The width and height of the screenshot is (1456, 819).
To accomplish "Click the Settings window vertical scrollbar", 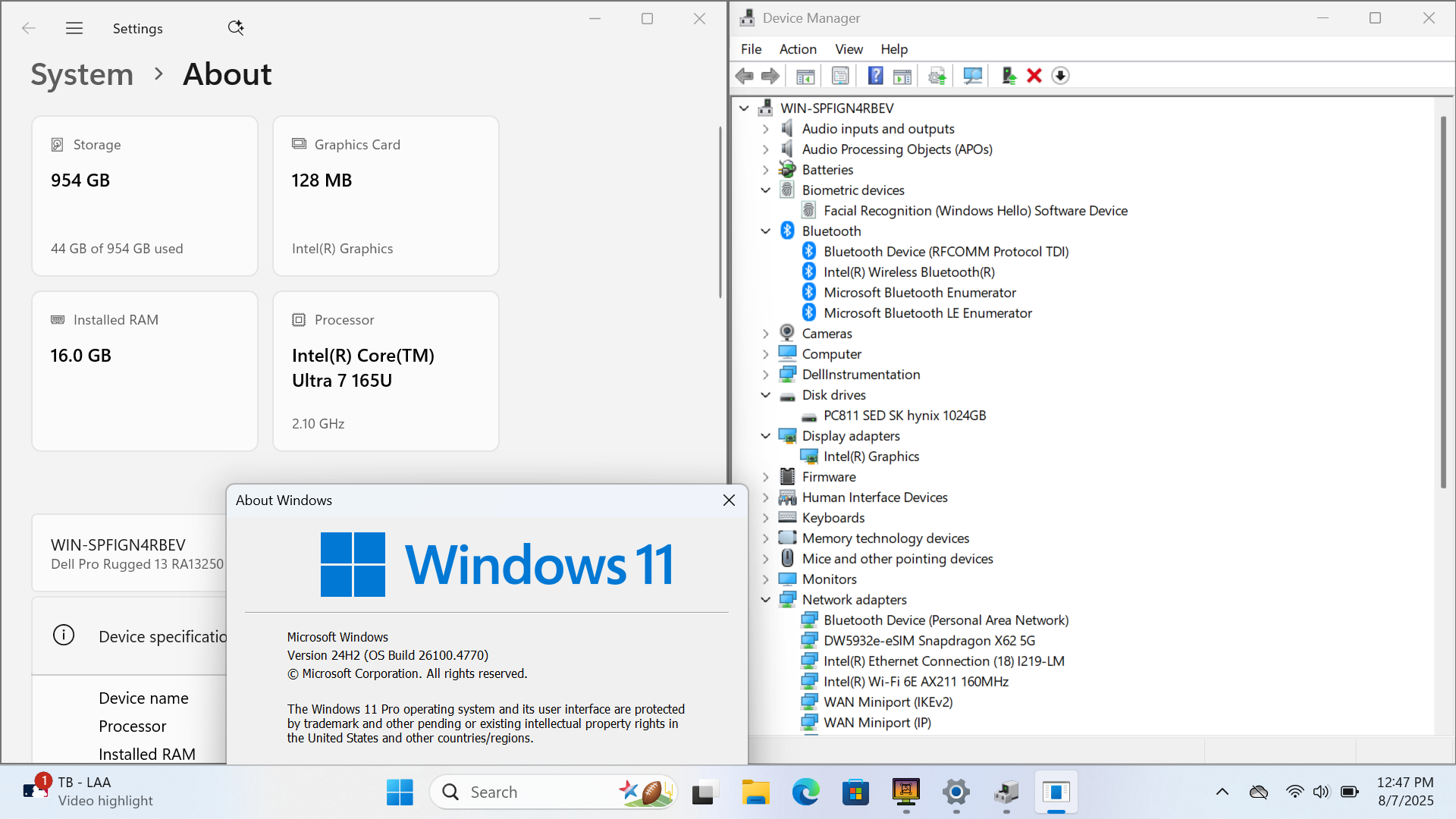I will tap(720, 212).
